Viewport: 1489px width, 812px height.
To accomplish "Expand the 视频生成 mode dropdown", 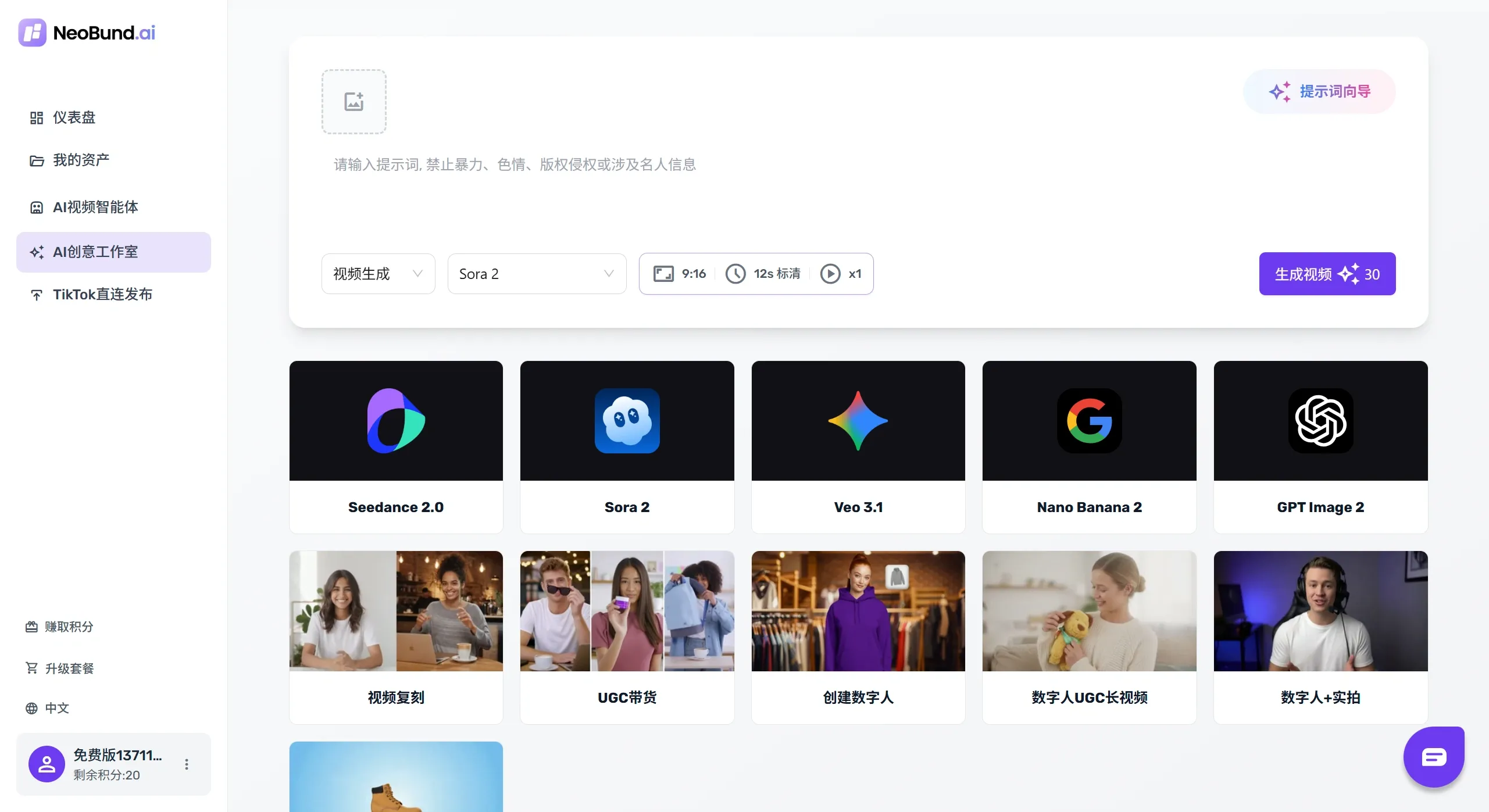I will click(378, 274).
